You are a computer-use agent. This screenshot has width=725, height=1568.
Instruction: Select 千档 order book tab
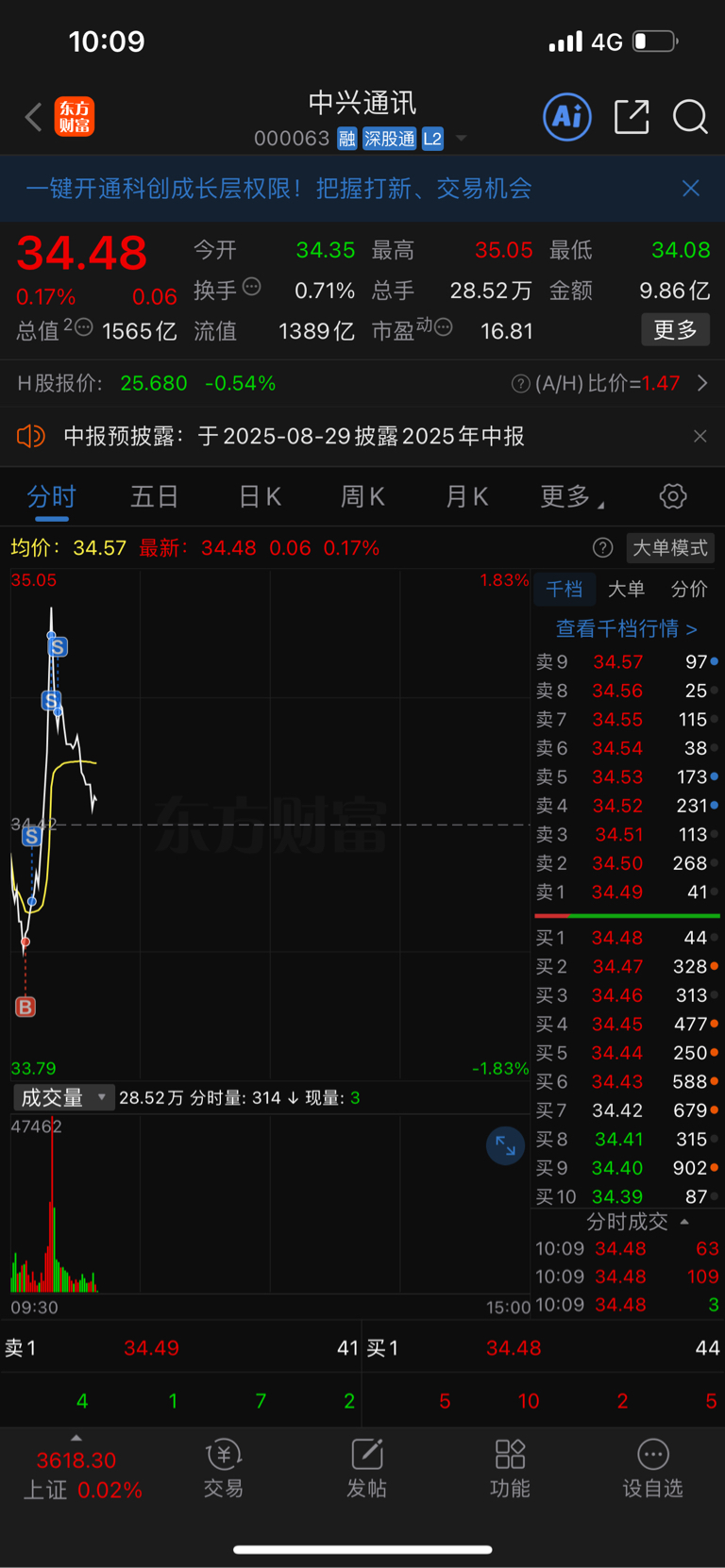pos(564,589)
